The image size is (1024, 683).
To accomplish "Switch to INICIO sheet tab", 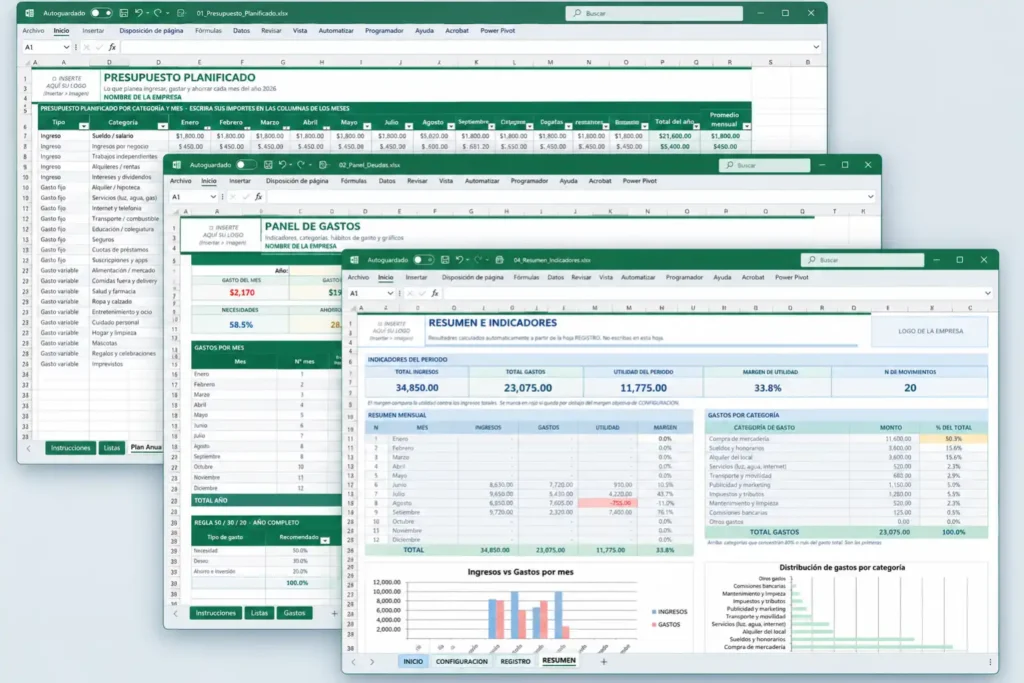I will 413,661.
